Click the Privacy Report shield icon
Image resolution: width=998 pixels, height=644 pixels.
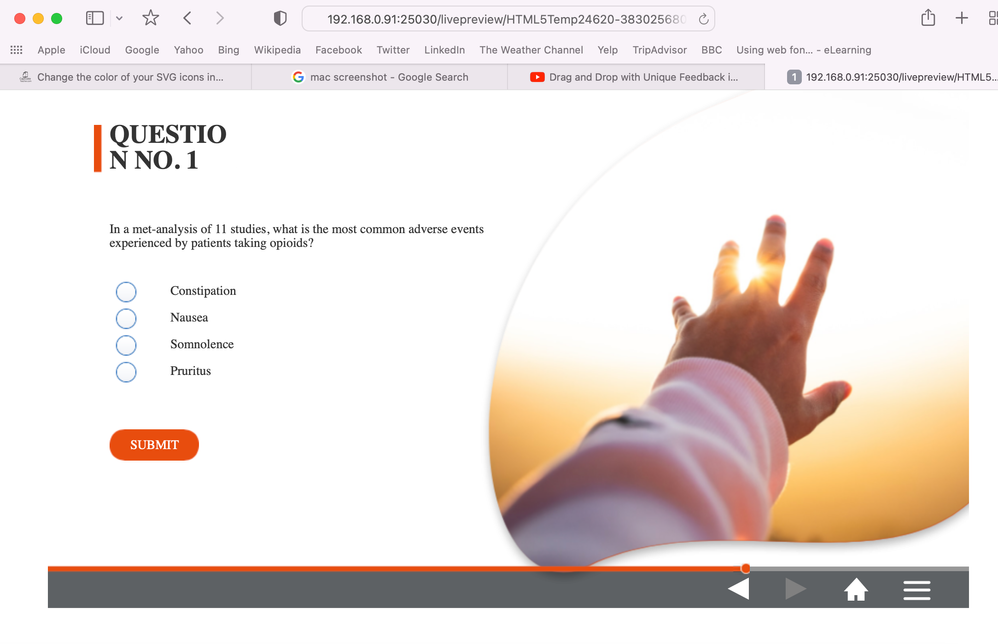(x=279, y=17)
